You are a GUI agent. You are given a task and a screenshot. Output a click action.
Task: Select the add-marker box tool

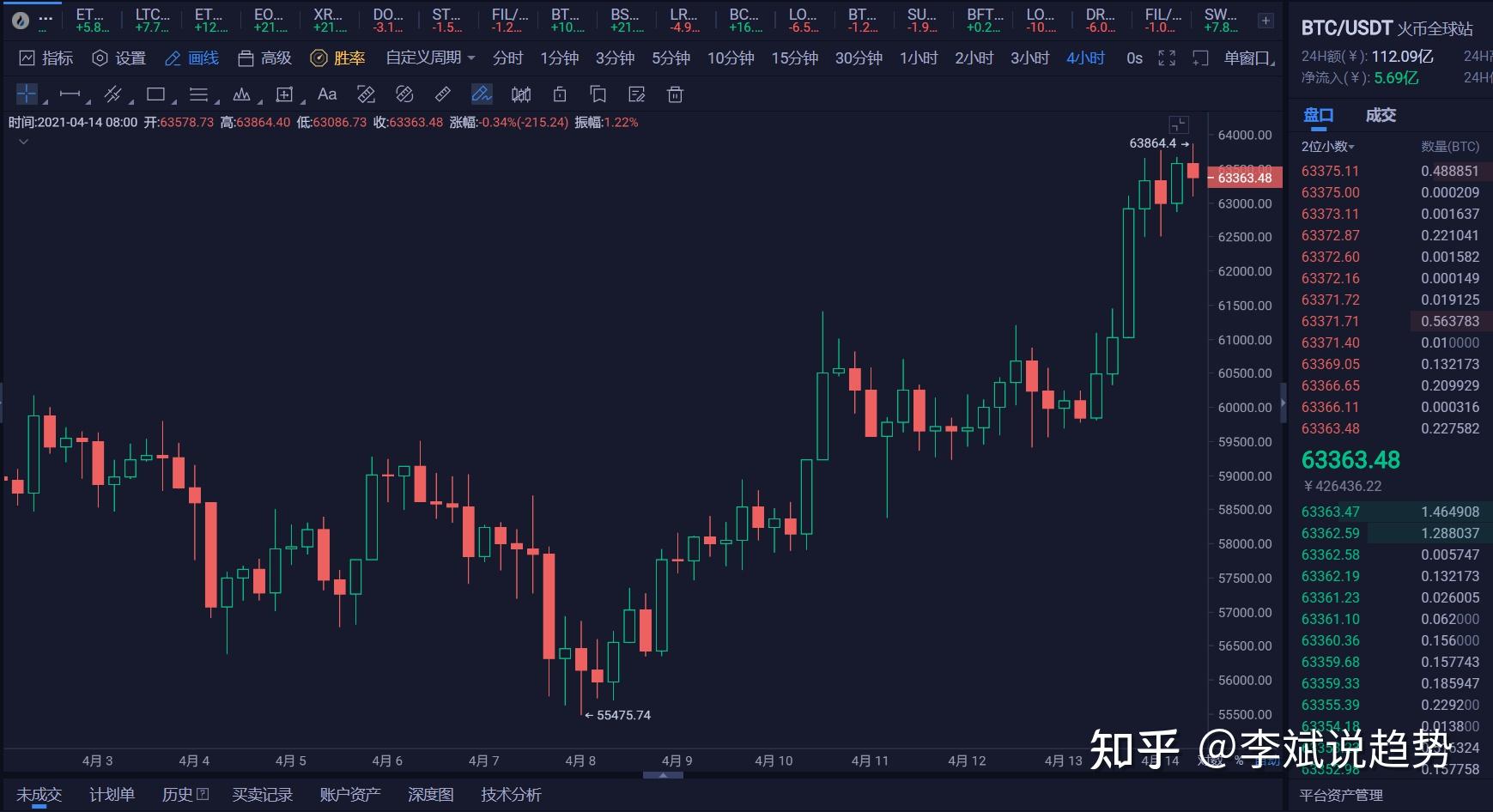284,94
